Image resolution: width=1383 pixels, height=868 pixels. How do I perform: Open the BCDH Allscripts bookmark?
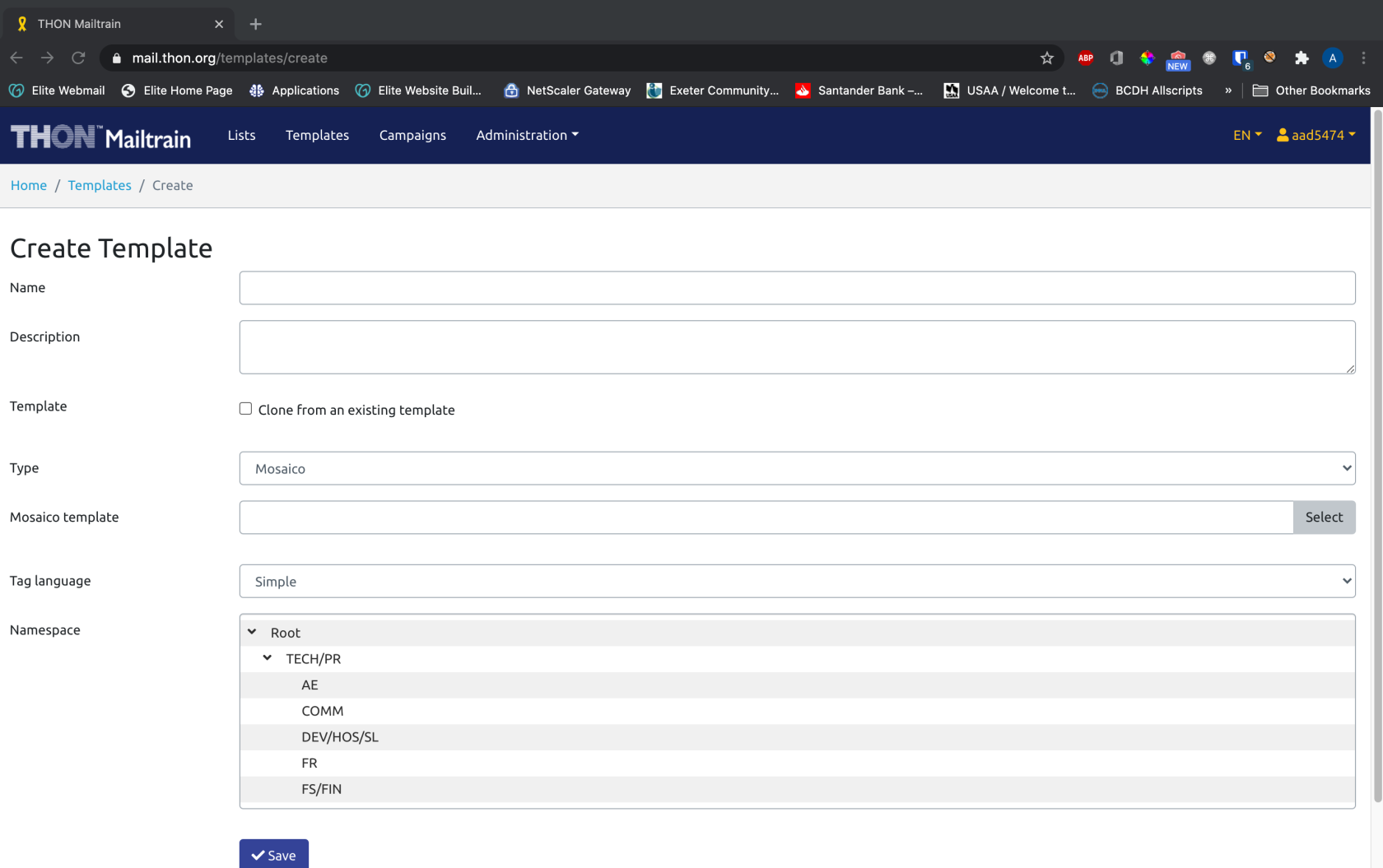(x=1147, y=91)
